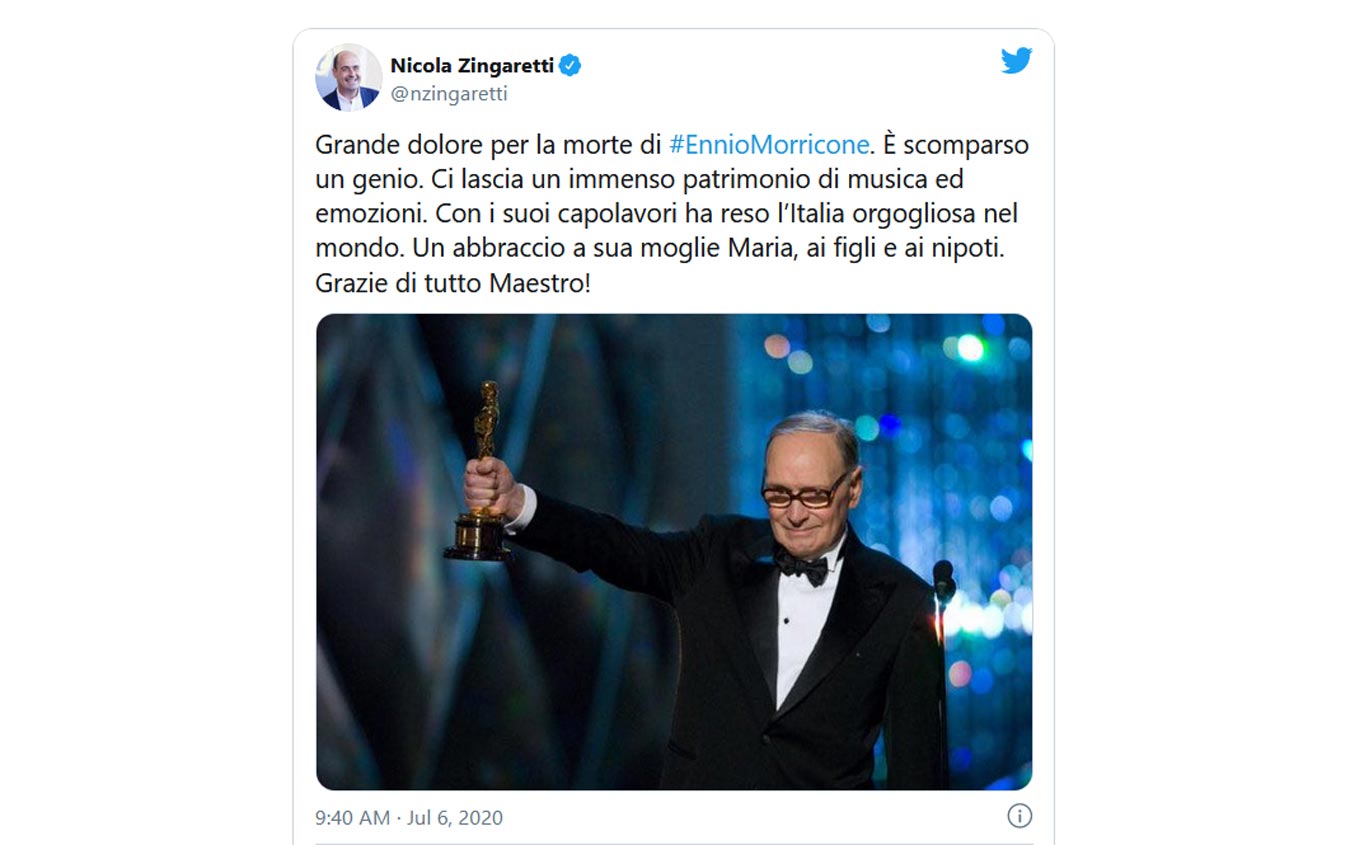Image resolution: width=1350 pixels, height=845 pixels.
Task: Click the red-framed glasses in photo
Action: (803, 492)
